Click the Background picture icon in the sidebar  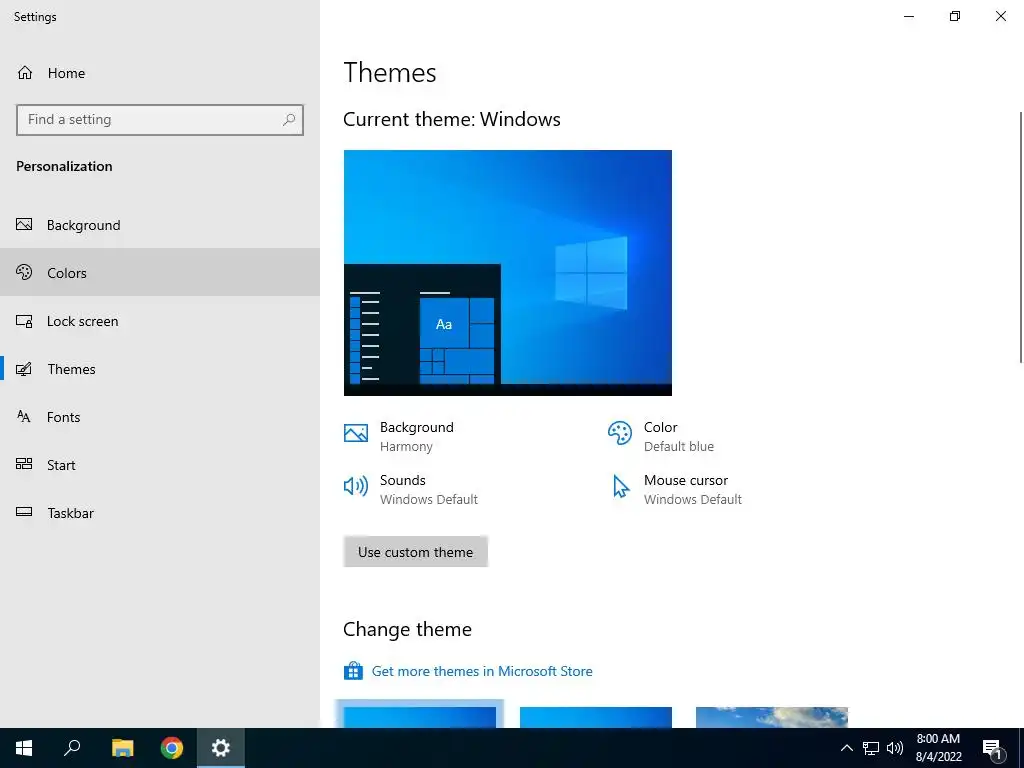(x=24, y=225)
